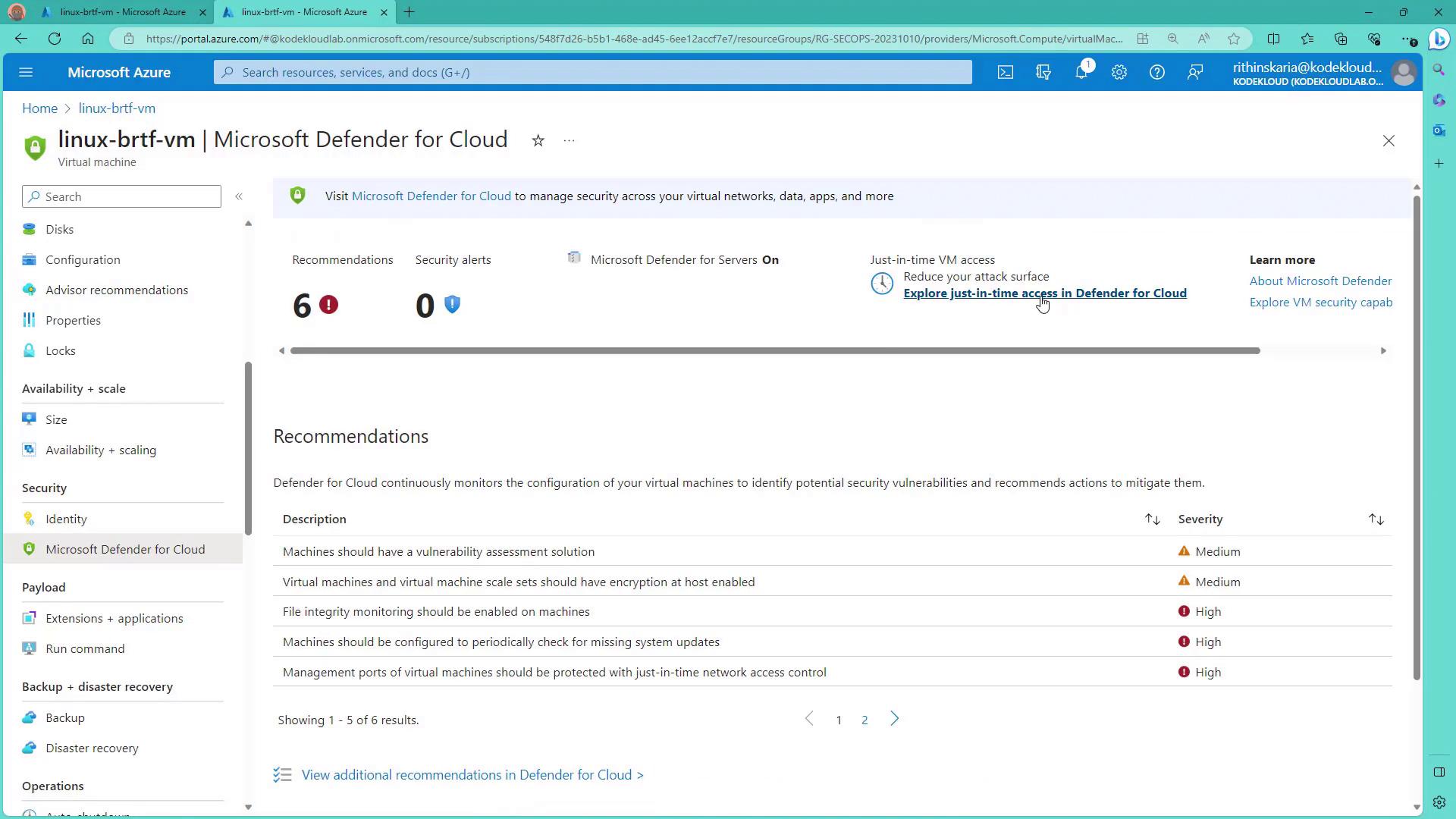Image resolution: width=1456 pixels, height=819 pixels.
Task: Open the directories and subscriptions filter icon
Action: (x=1043, y=73)
